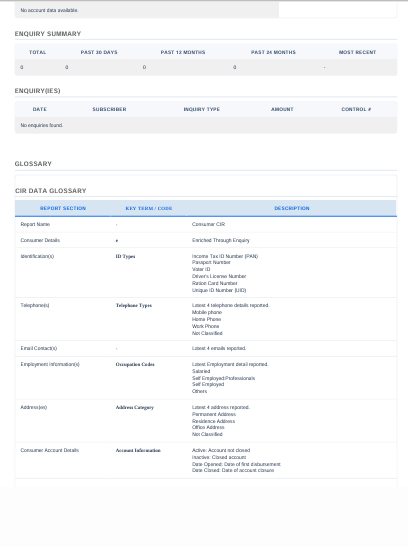Click the KEY TERM / CODE header
This screenshot has width=408, height=547.
149,208
